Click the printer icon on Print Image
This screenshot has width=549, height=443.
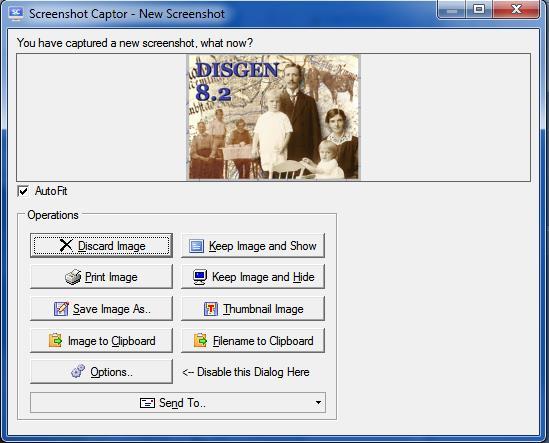click(x=73, y=277)
